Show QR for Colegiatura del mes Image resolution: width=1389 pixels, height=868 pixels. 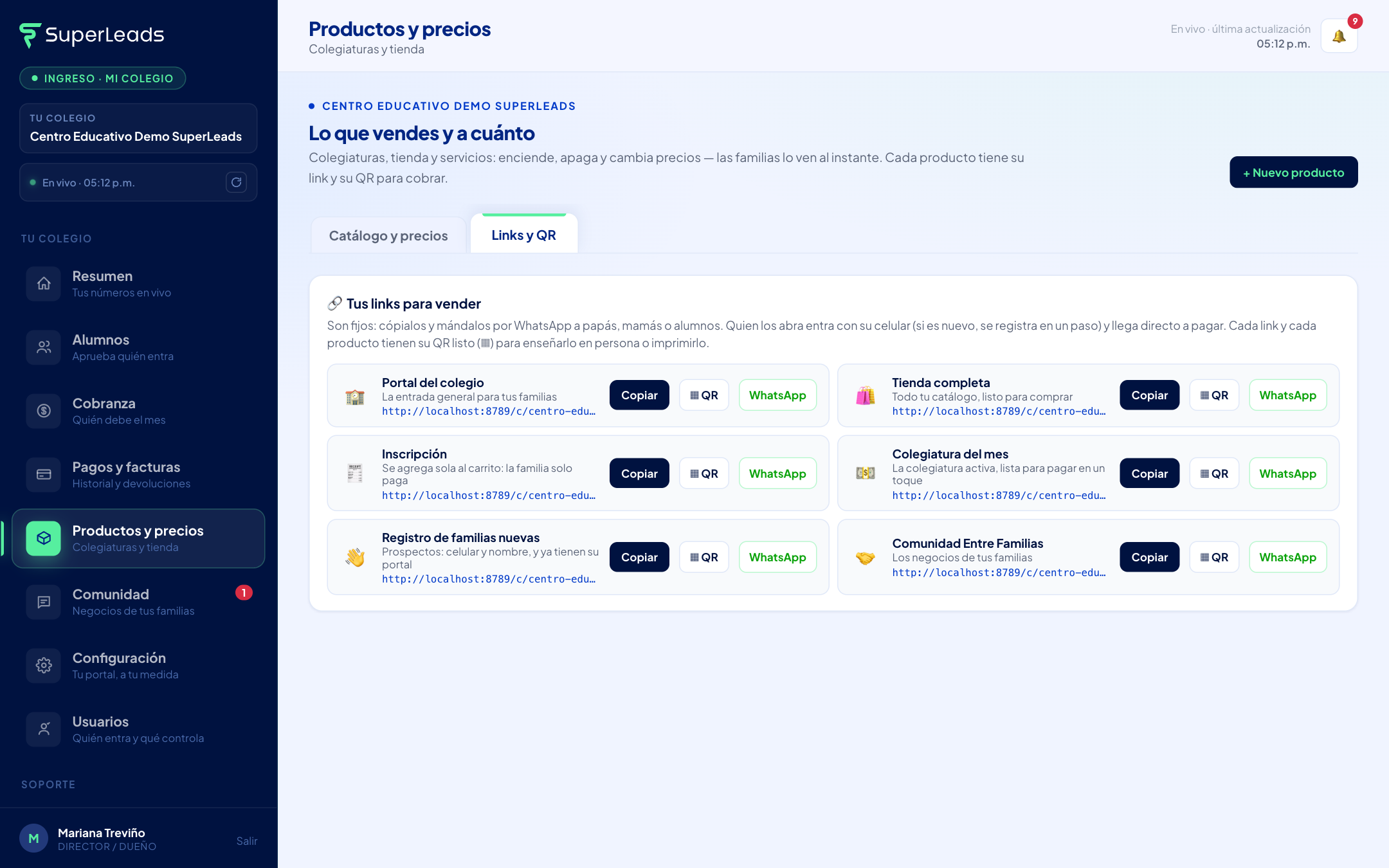1214,473
